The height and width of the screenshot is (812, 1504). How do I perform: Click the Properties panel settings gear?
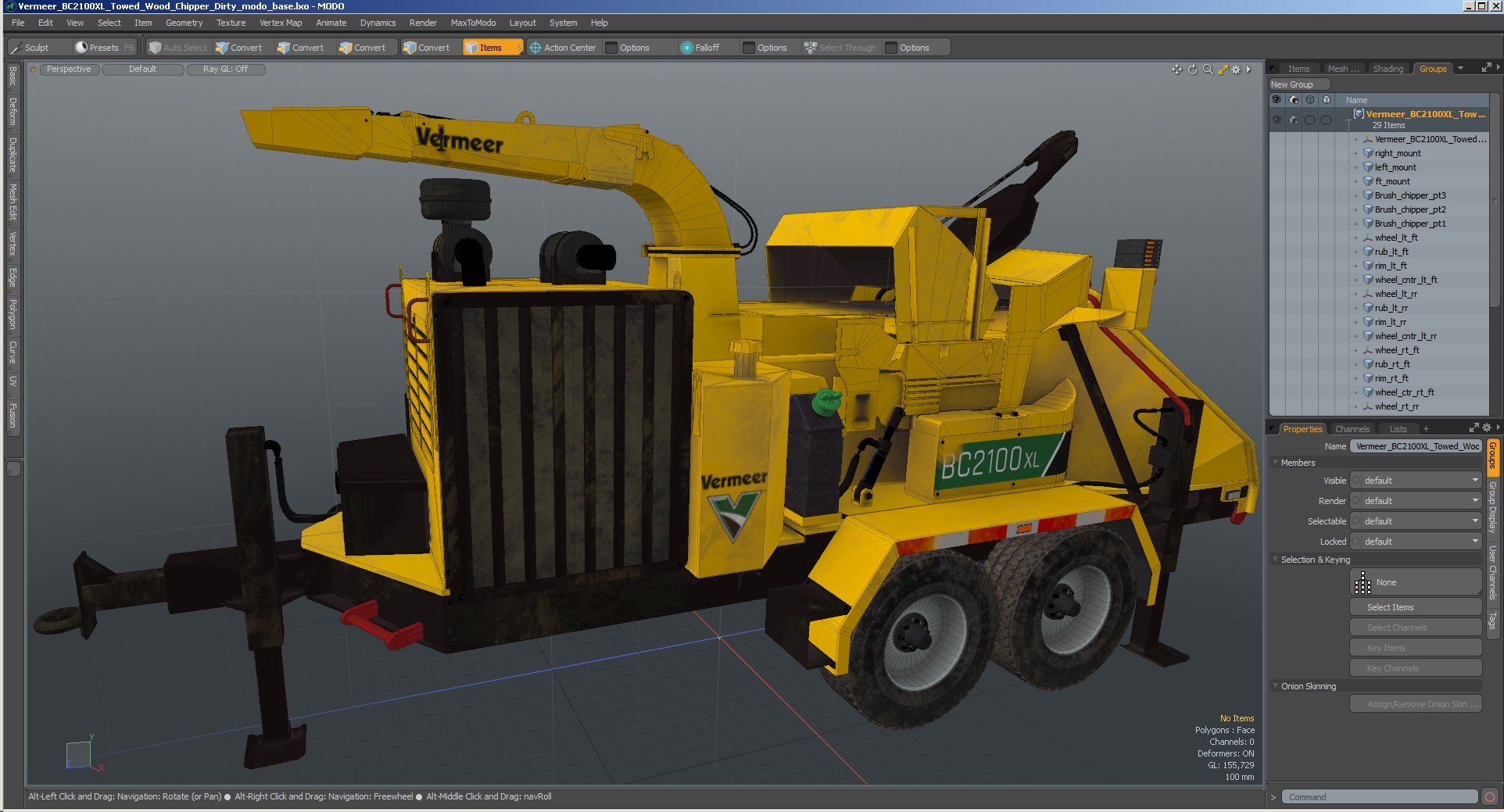point(1486,427)
